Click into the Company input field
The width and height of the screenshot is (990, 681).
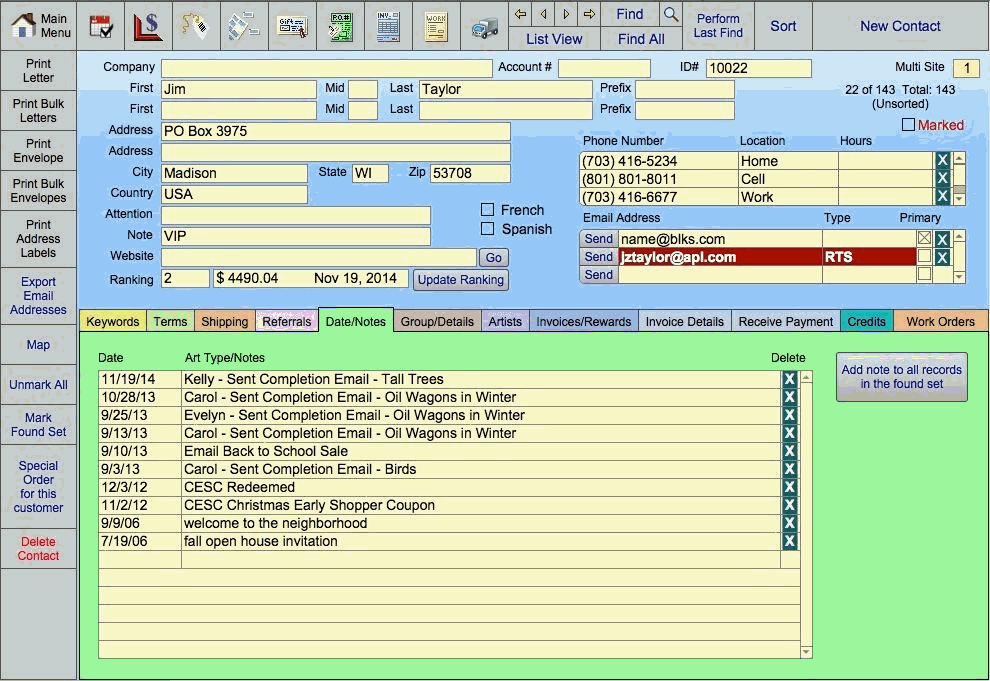coord(326,68)
